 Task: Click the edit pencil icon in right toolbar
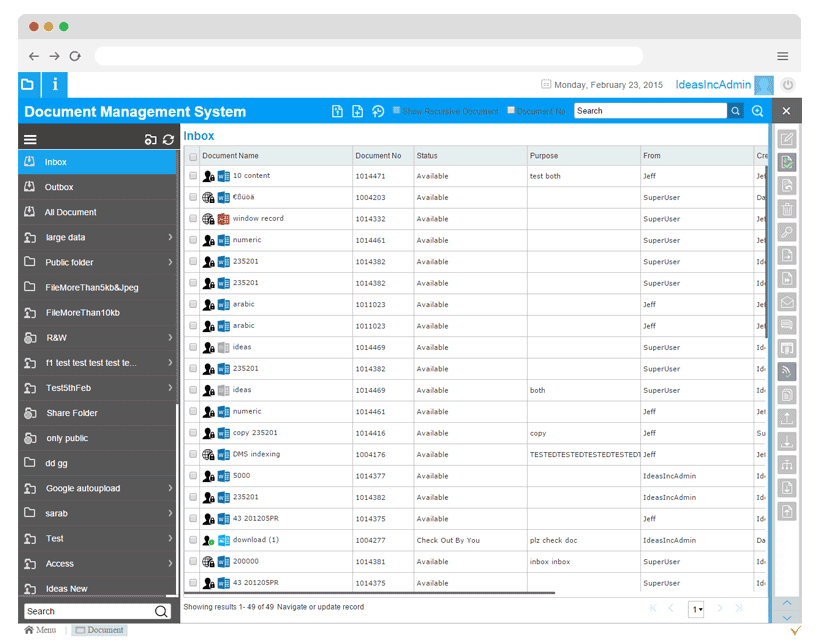pos(787,139)
